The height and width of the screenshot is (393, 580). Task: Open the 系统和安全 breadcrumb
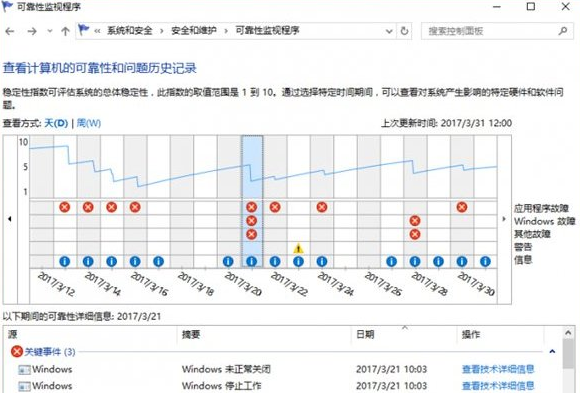click(x=129, y=31)
